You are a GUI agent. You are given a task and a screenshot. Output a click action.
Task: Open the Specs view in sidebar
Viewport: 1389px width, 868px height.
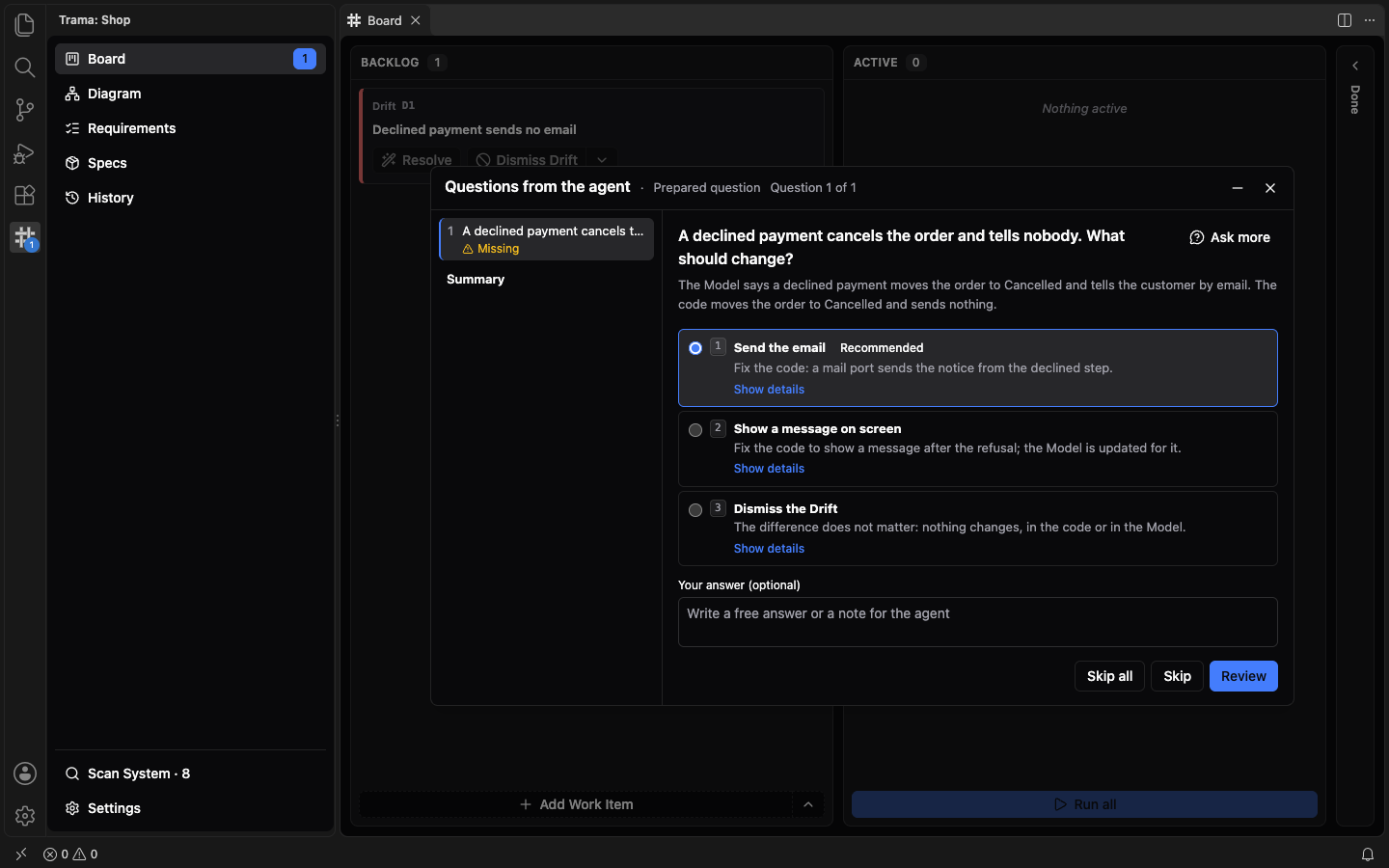pyautogui.click(x=190, y=163)
